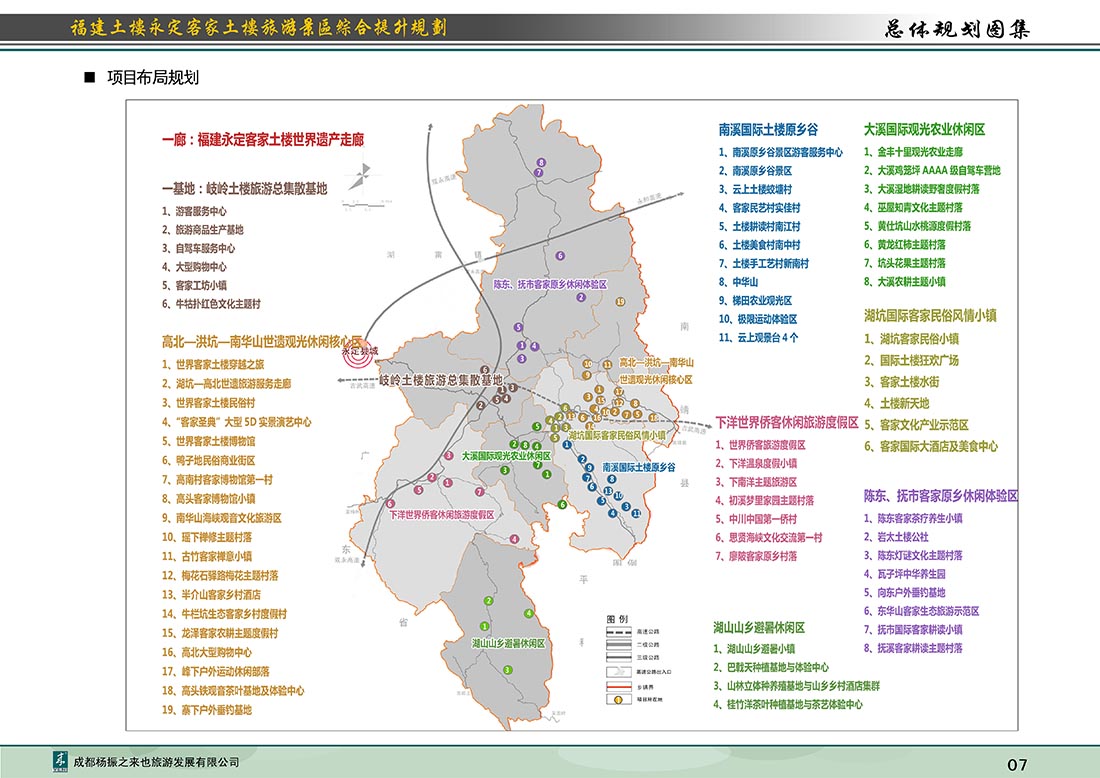Click list item 19、寨下户外垂钓基地
Viewport: 1100px width, 778px height.
(207, 710)
